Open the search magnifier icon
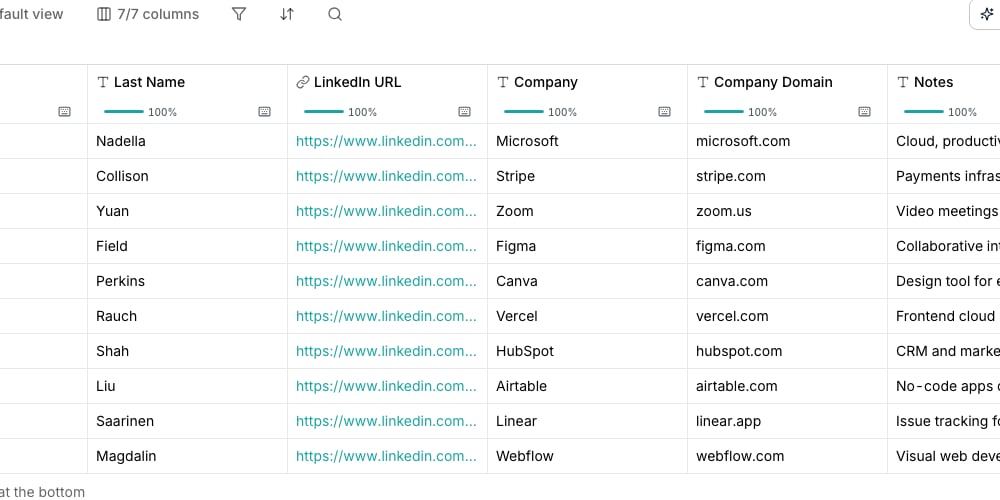The height and width of the screenshot is (500, 1000). coord(335,14)
